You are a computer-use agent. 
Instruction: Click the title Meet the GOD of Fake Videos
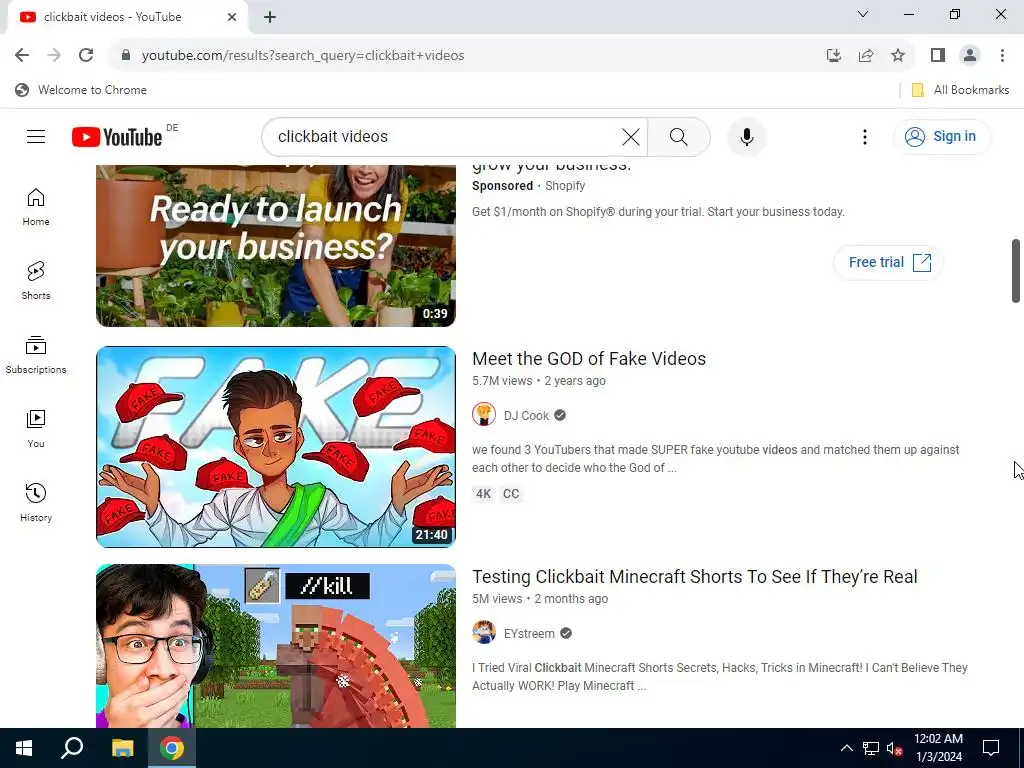[589, 359]
